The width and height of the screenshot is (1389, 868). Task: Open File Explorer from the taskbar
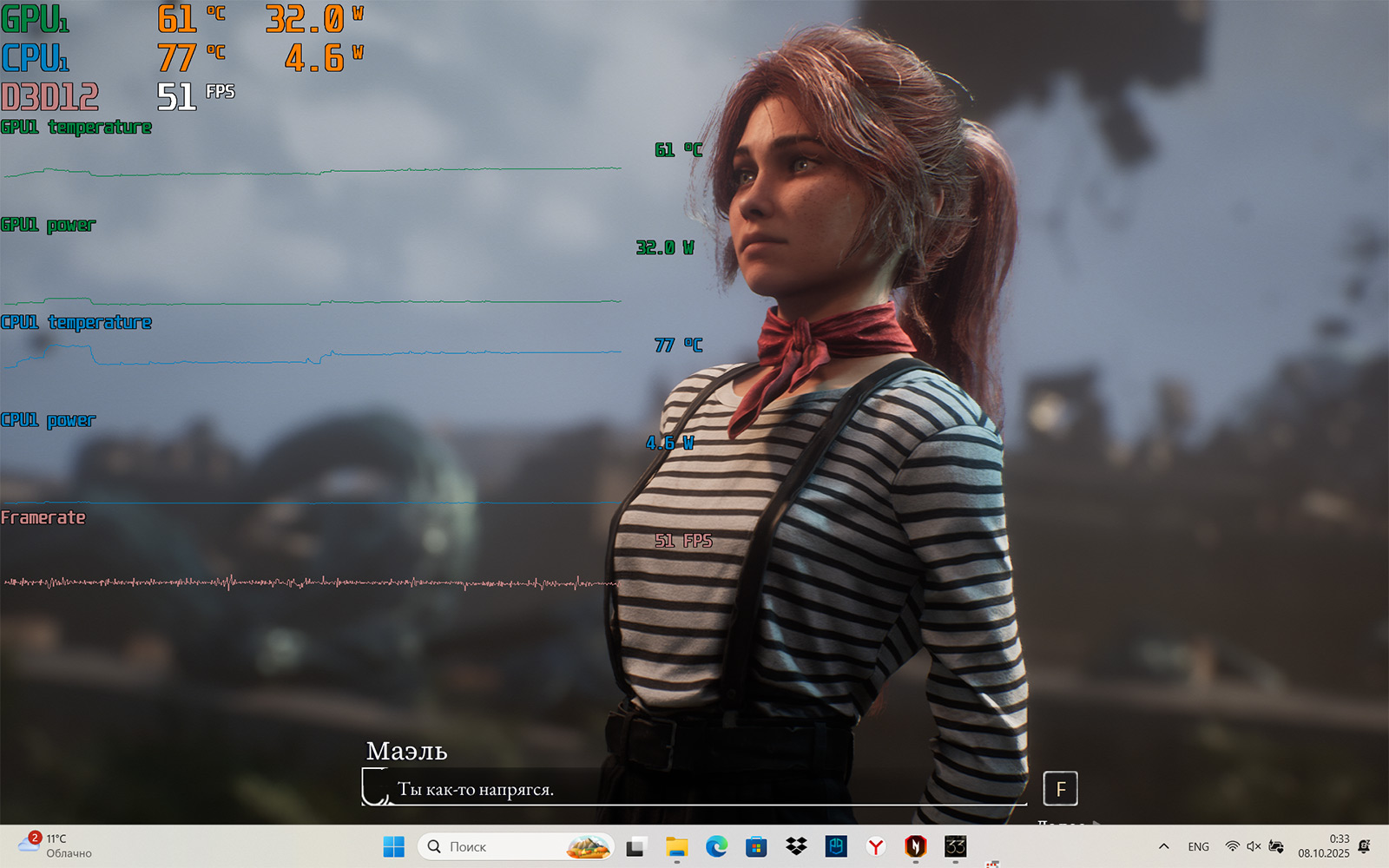(676, 846)
